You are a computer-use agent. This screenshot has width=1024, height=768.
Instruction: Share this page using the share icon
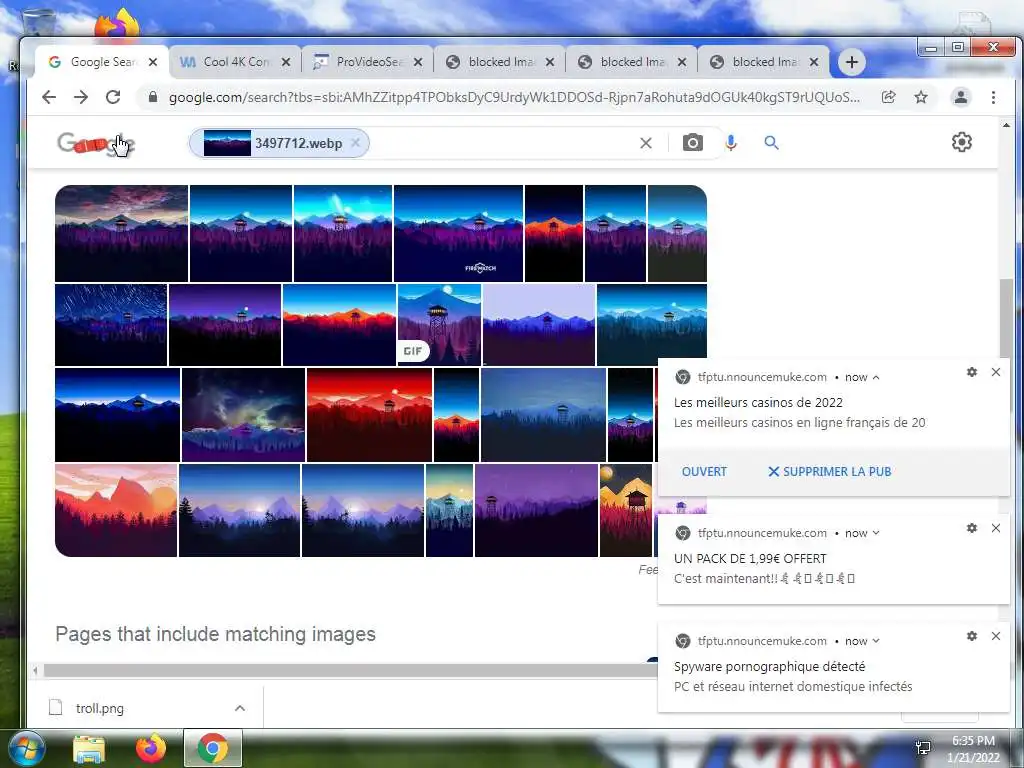coord(888,97)
